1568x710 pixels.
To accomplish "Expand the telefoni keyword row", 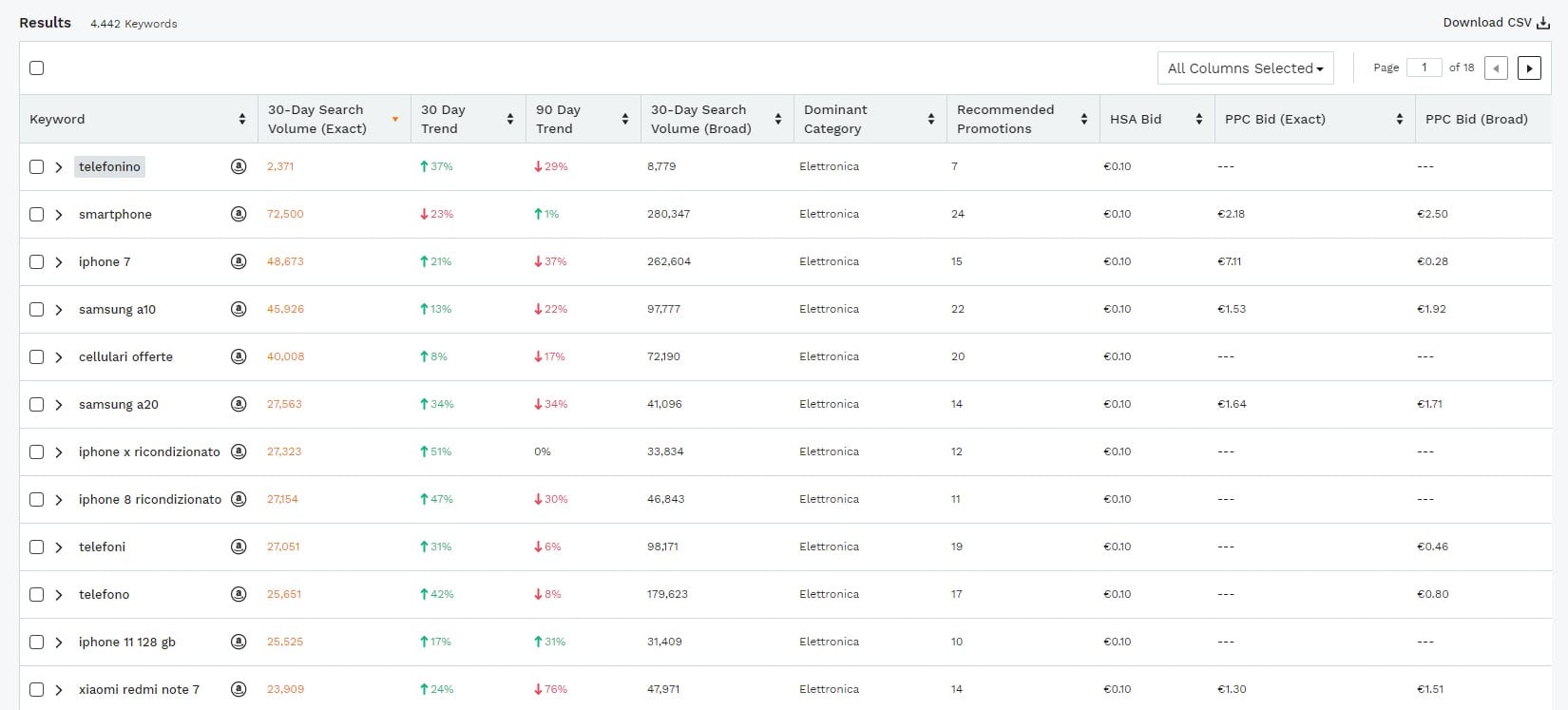I will (59, 547).
